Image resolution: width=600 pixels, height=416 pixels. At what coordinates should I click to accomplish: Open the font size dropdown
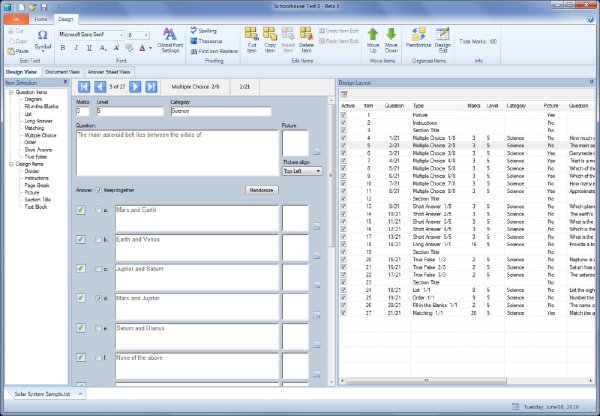coord(146,35)
